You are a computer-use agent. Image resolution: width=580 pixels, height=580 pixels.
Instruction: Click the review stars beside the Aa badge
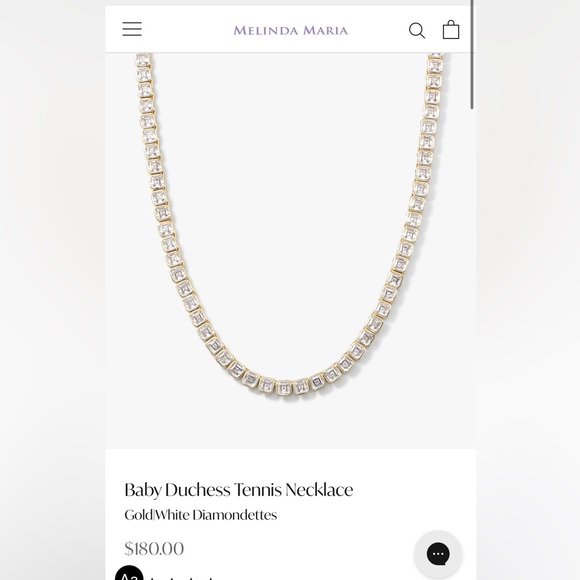(181, 577)
